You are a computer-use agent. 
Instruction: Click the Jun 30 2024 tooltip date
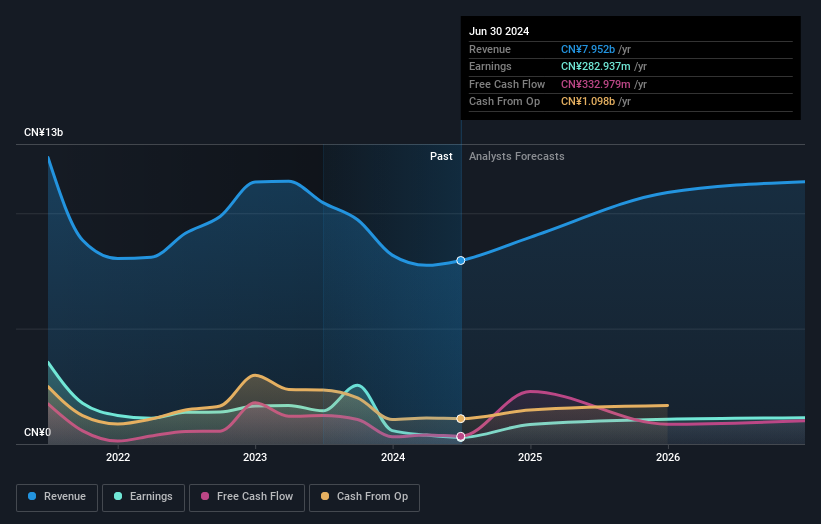click(x=499, y=31)
